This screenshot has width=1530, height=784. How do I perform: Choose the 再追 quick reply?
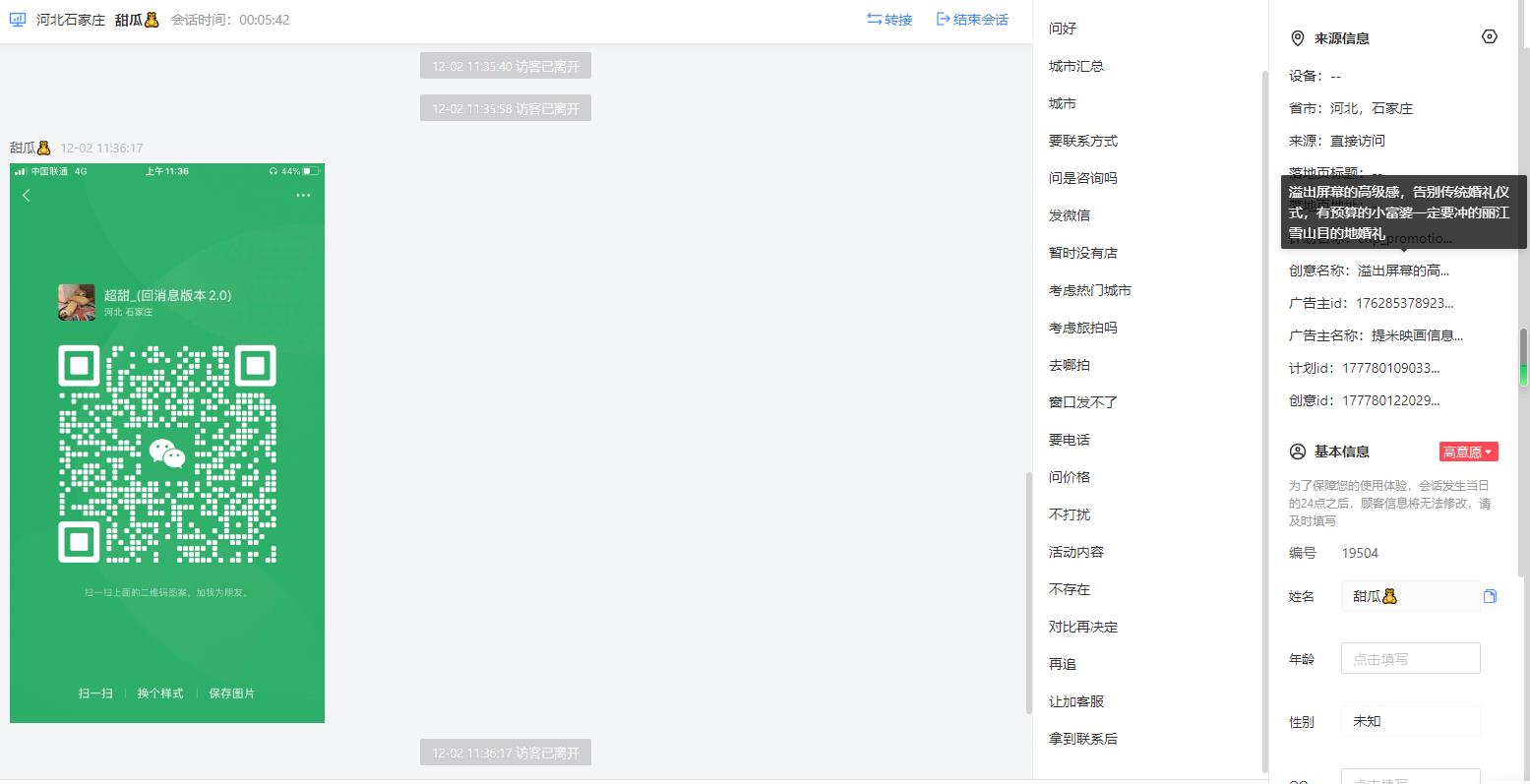pos(1063,664)
